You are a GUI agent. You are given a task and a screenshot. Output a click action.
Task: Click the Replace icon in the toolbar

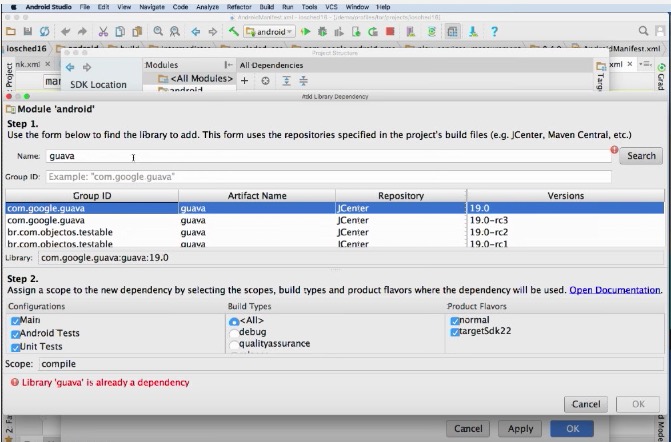click(x=175, y=31)
